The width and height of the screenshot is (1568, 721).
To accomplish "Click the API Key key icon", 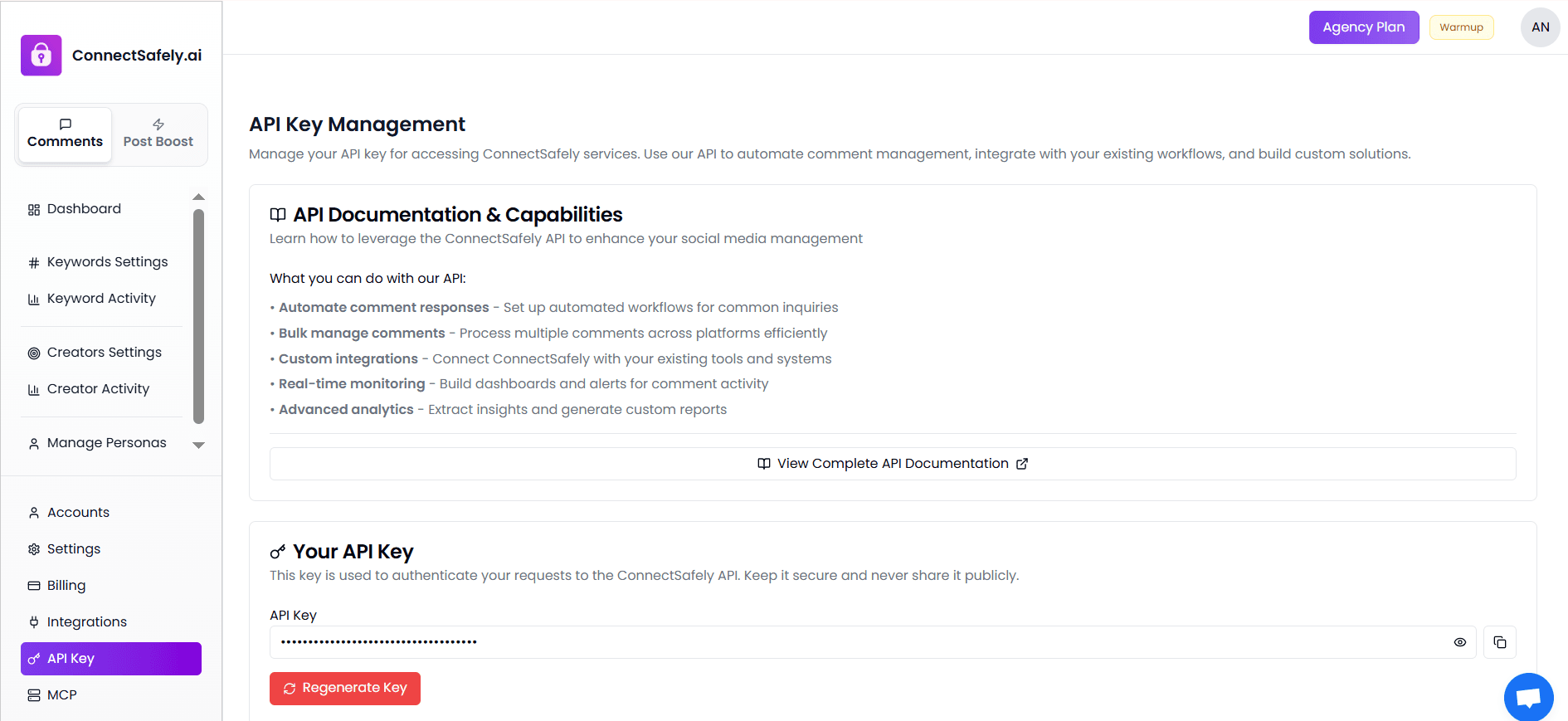I will (34, 658).
